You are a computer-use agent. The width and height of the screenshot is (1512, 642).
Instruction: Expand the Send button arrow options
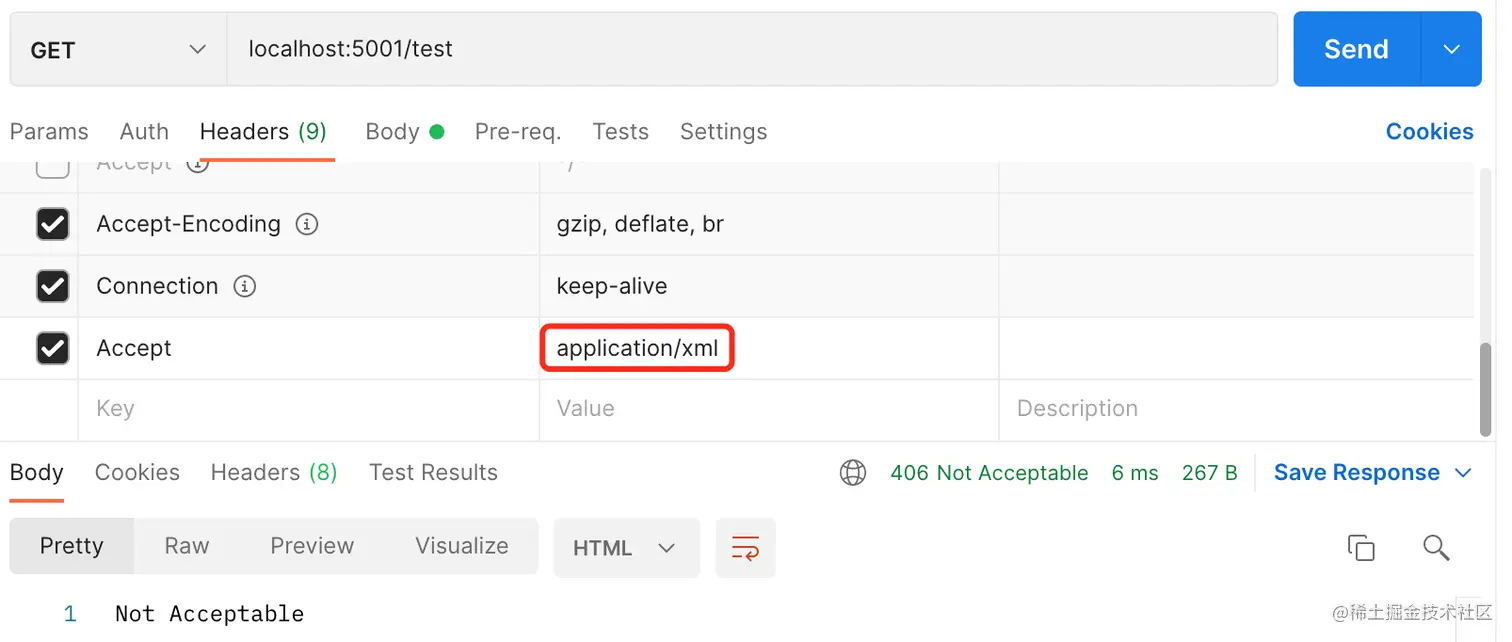tap(1451, 49)
